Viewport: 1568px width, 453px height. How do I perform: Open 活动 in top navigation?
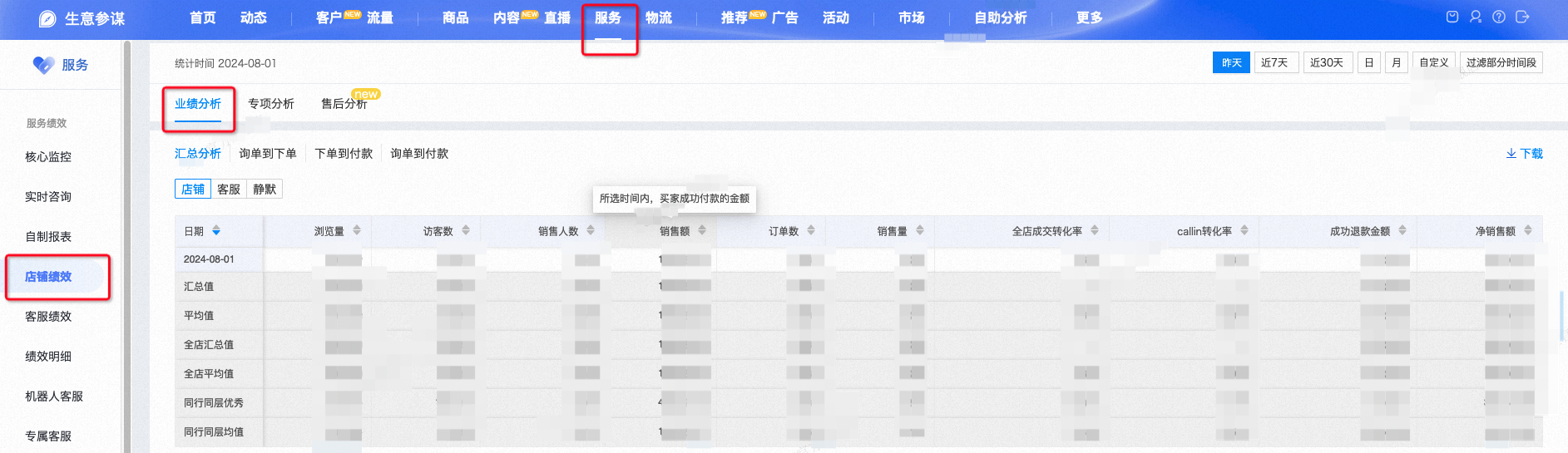point(836,17)
